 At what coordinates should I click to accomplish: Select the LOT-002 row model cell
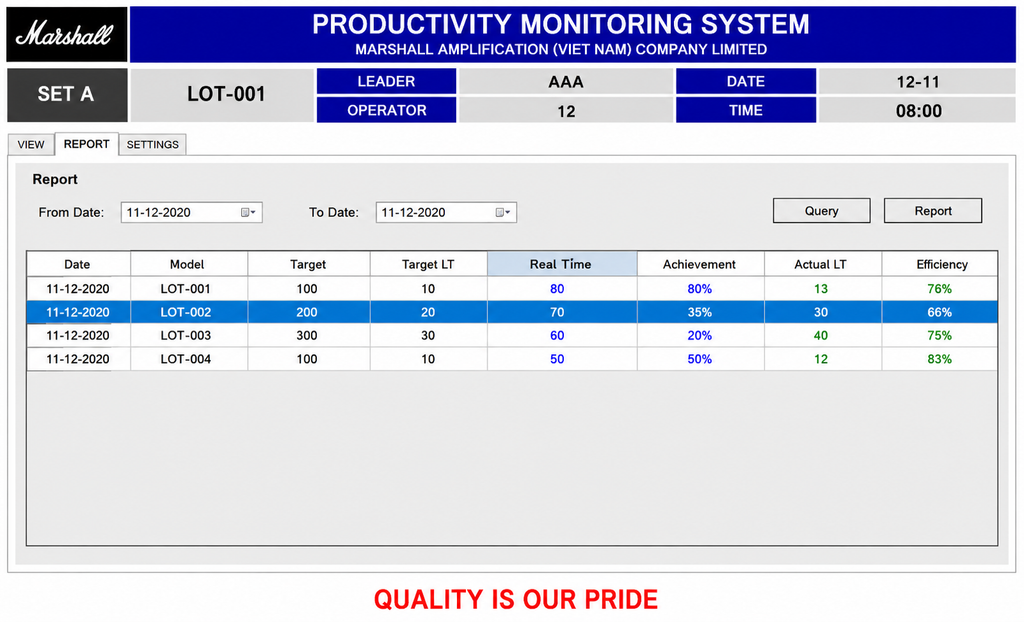coord(188,312)
